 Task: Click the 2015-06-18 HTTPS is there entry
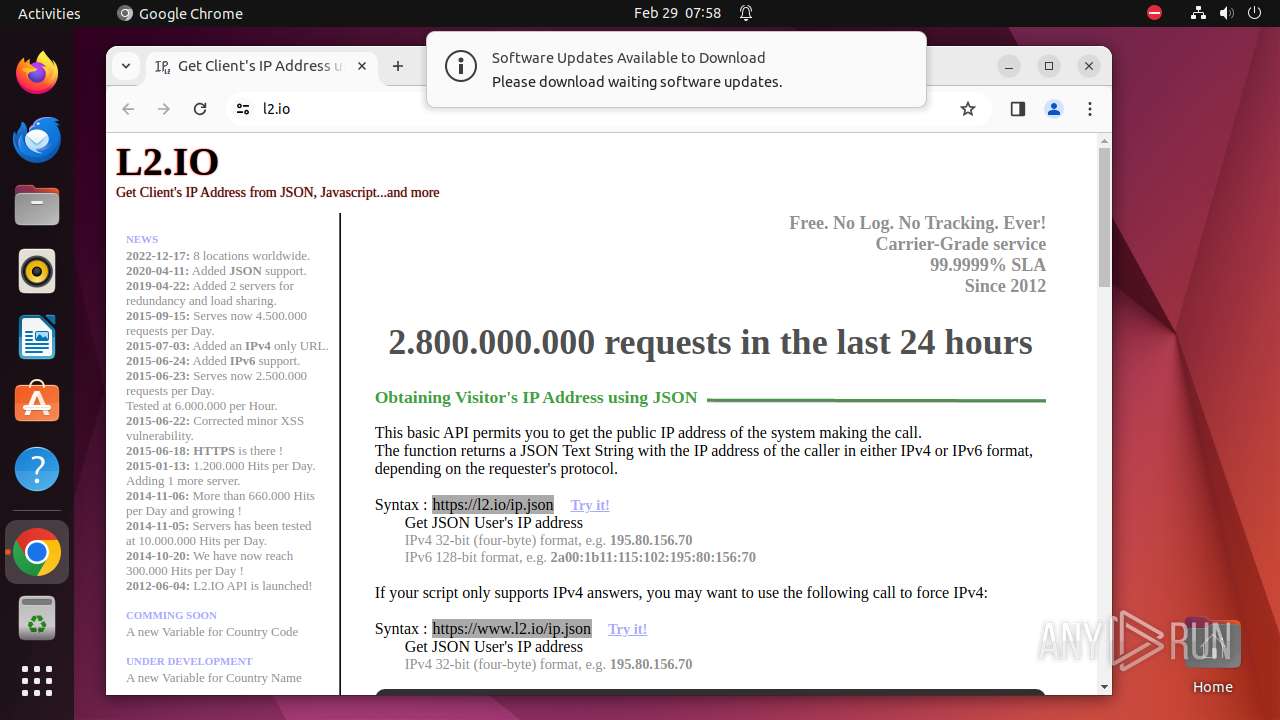[204, 451]
